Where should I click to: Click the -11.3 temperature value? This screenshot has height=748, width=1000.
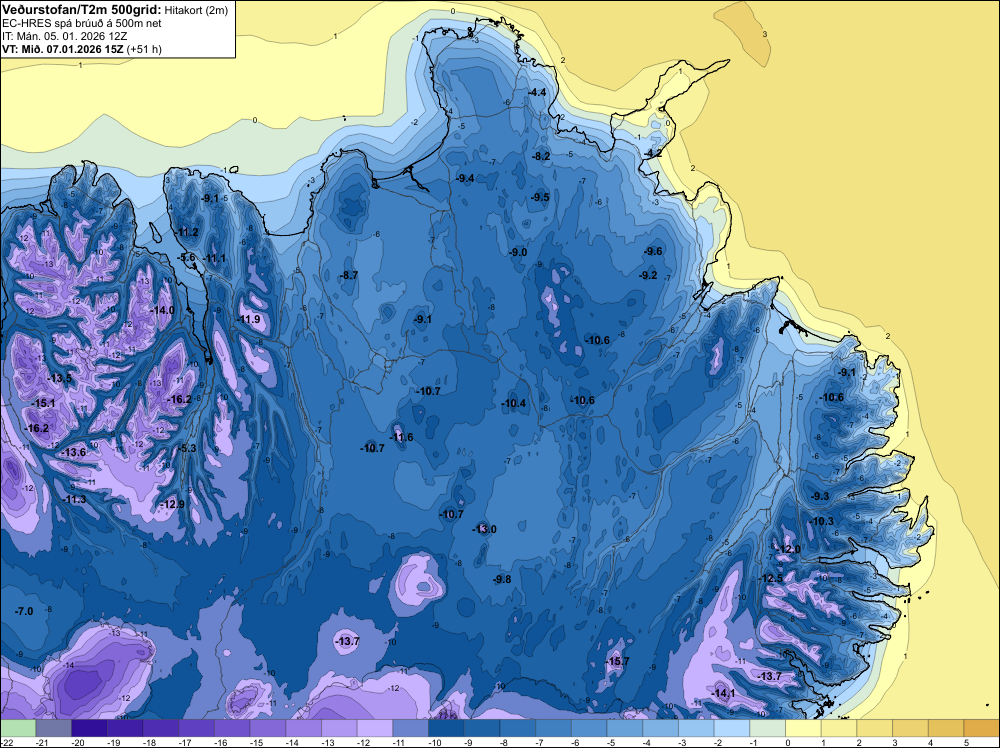75,499
